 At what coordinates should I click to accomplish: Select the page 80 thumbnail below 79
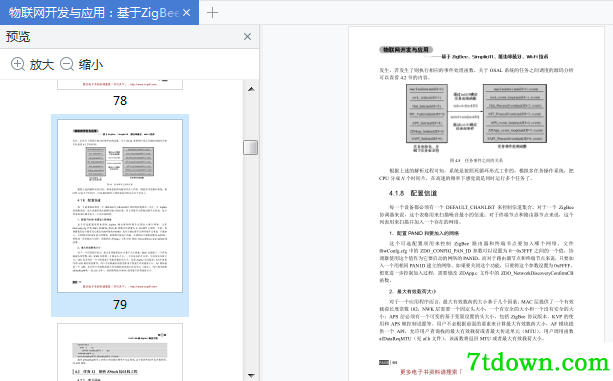coord(120,352)
